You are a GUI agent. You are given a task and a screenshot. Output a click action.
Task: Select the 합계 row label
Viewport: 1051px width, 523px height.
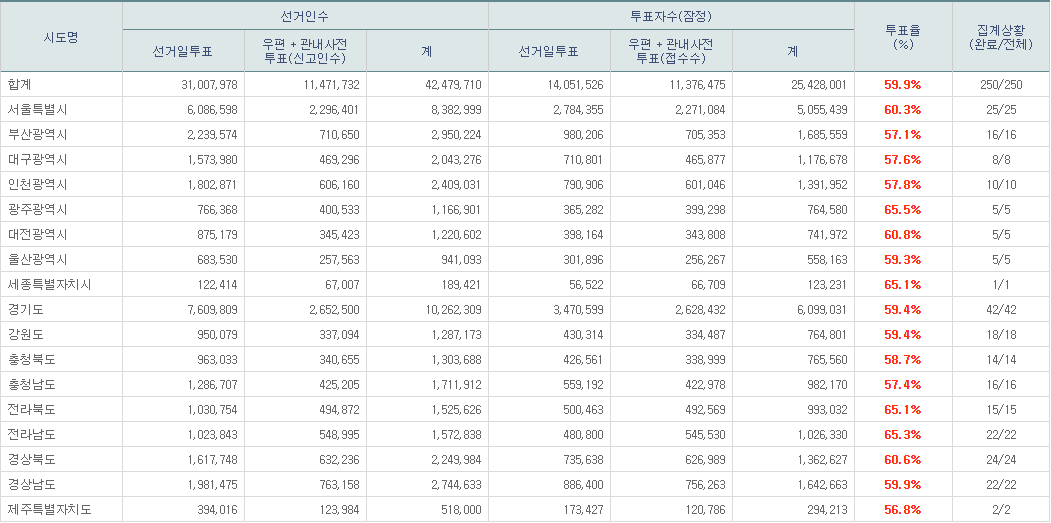point(20,85)
